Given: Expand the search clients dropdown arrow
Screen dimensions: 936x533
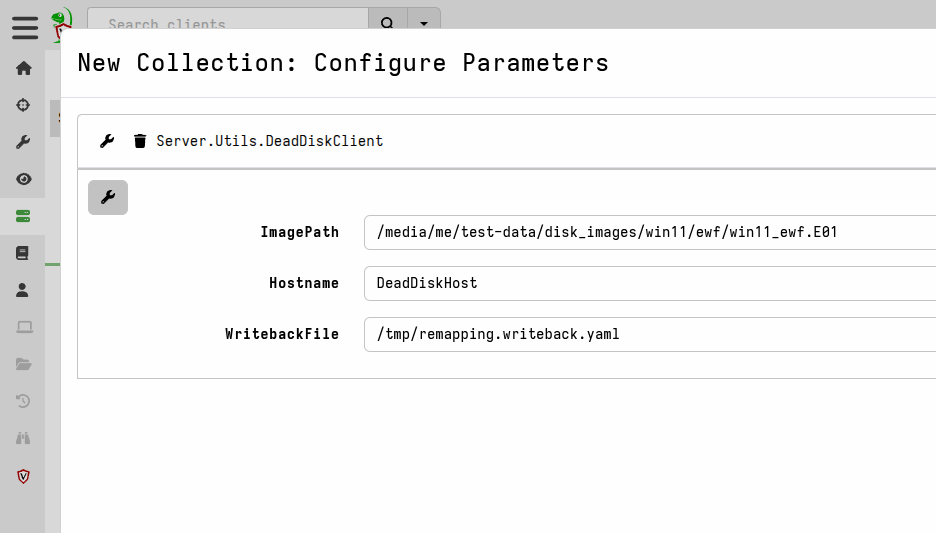Looking at the screenshot, I should 424,23.
